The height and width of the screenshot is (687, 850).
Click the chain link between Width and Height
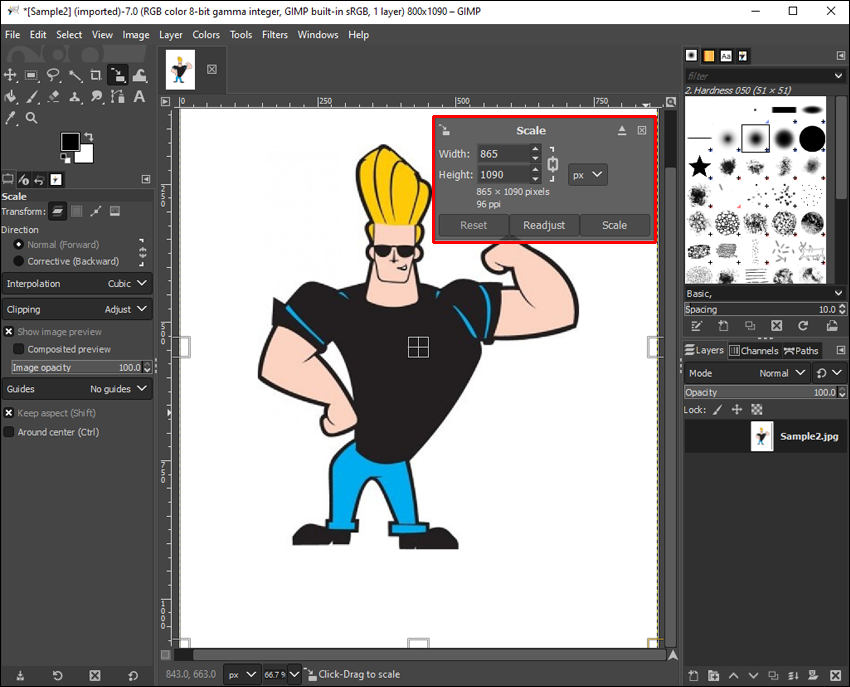(552, 164)
